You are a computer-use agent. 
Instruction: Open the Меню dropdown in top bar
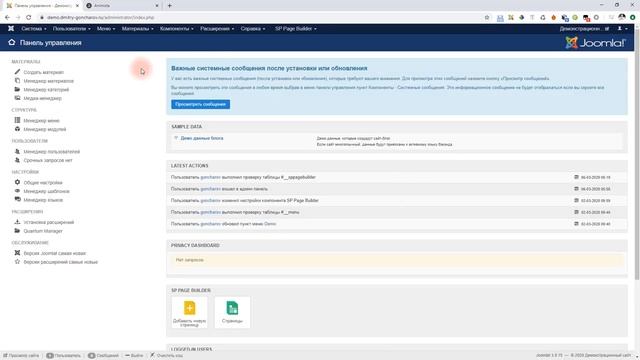[106, 29]
